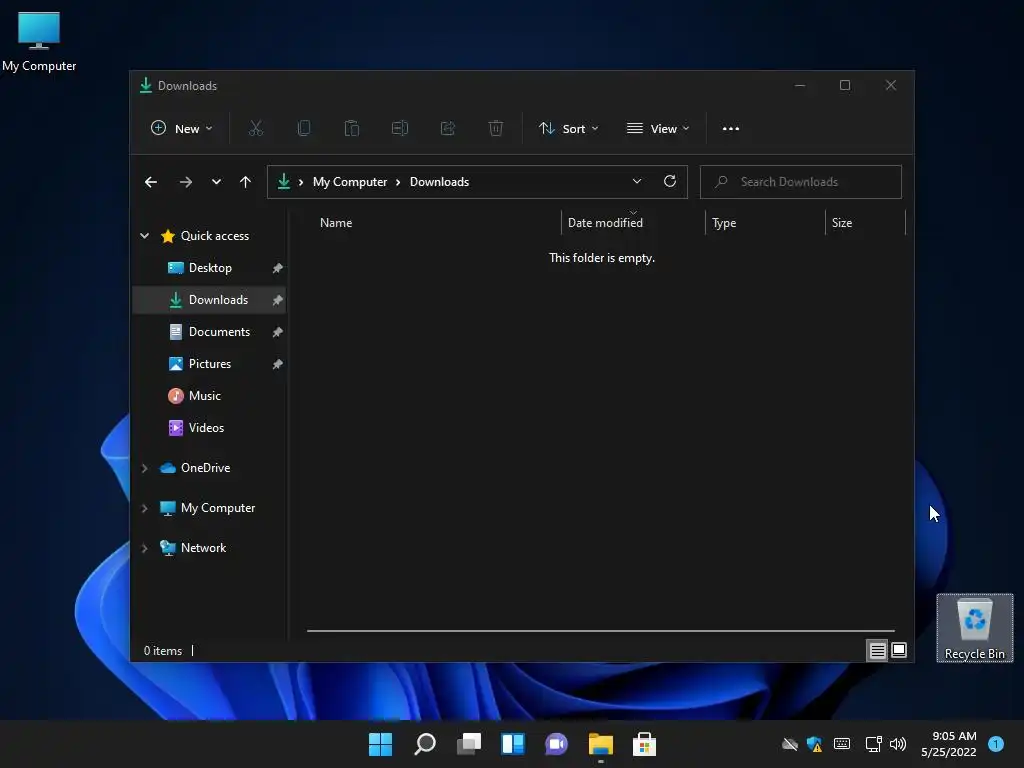Open the Sort options dropdown
Viewport: 1024px width, 768px height.
click(569, 129)
